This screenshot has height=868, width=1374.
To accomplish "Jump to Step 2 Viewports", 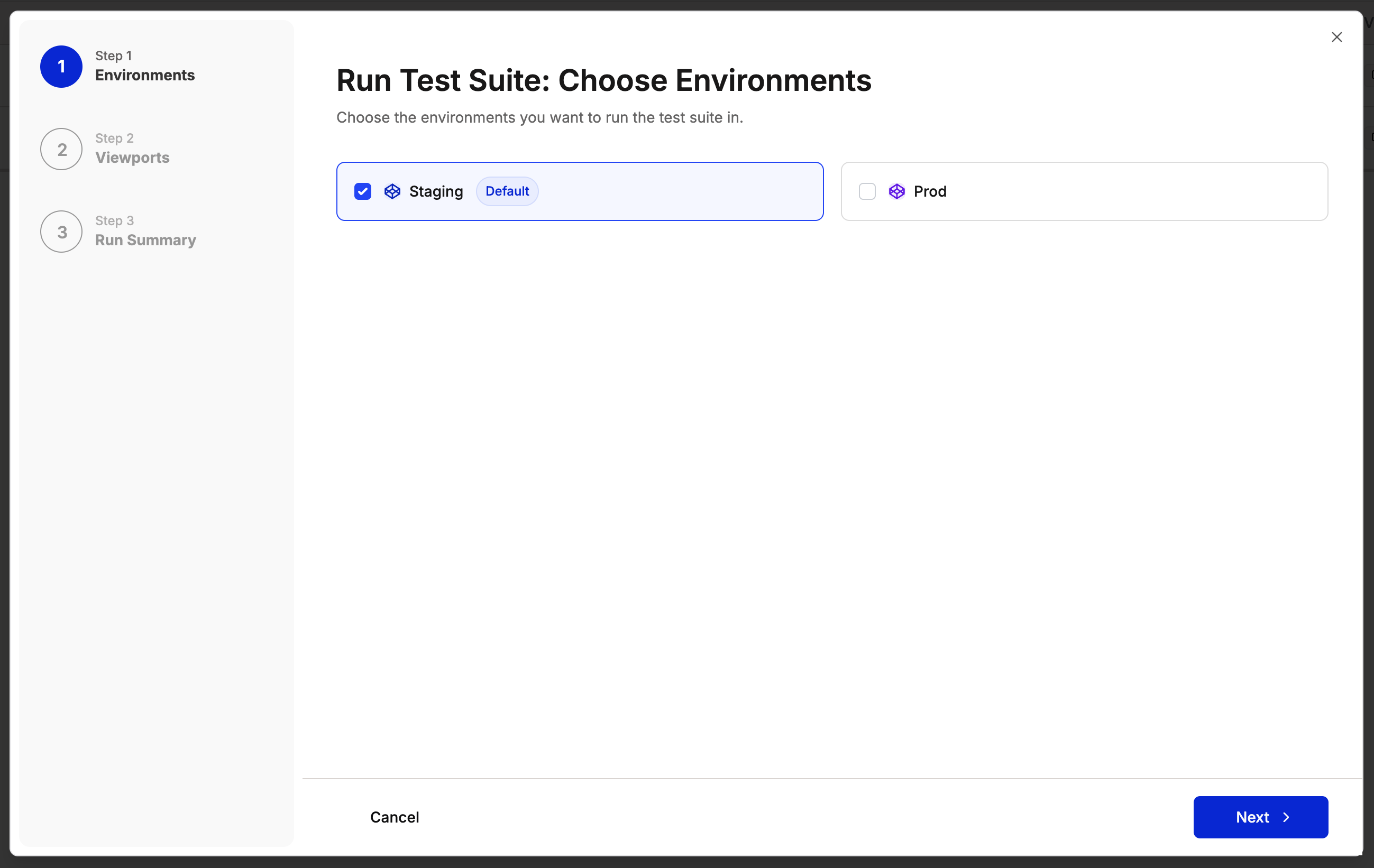I will pyautogui.click(x=132, y=157).
